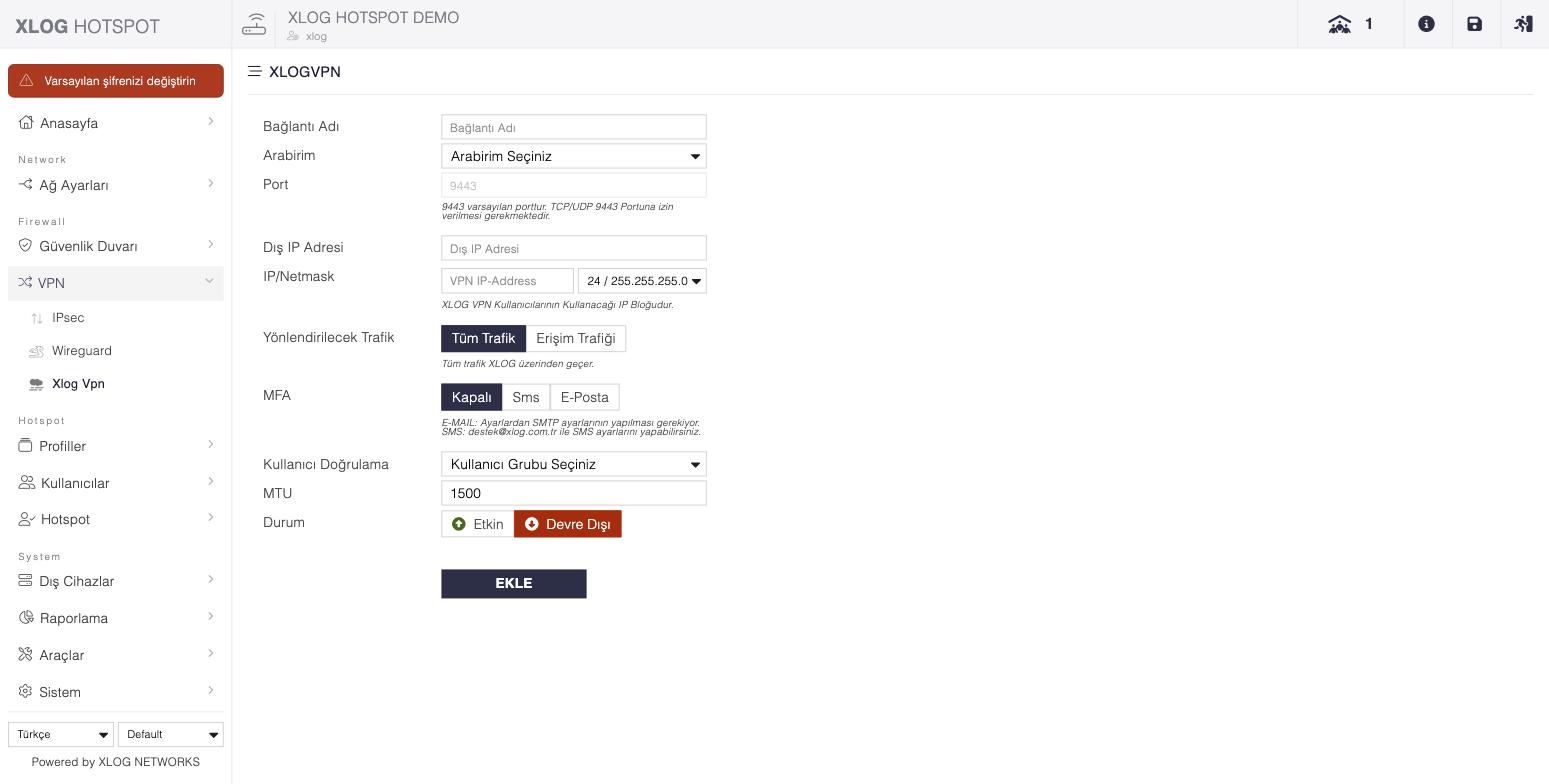Expand the Kullanıcılar chevron
This screenshot has height=784, width=1549.
pyautogui.click(x=210, y=481)
